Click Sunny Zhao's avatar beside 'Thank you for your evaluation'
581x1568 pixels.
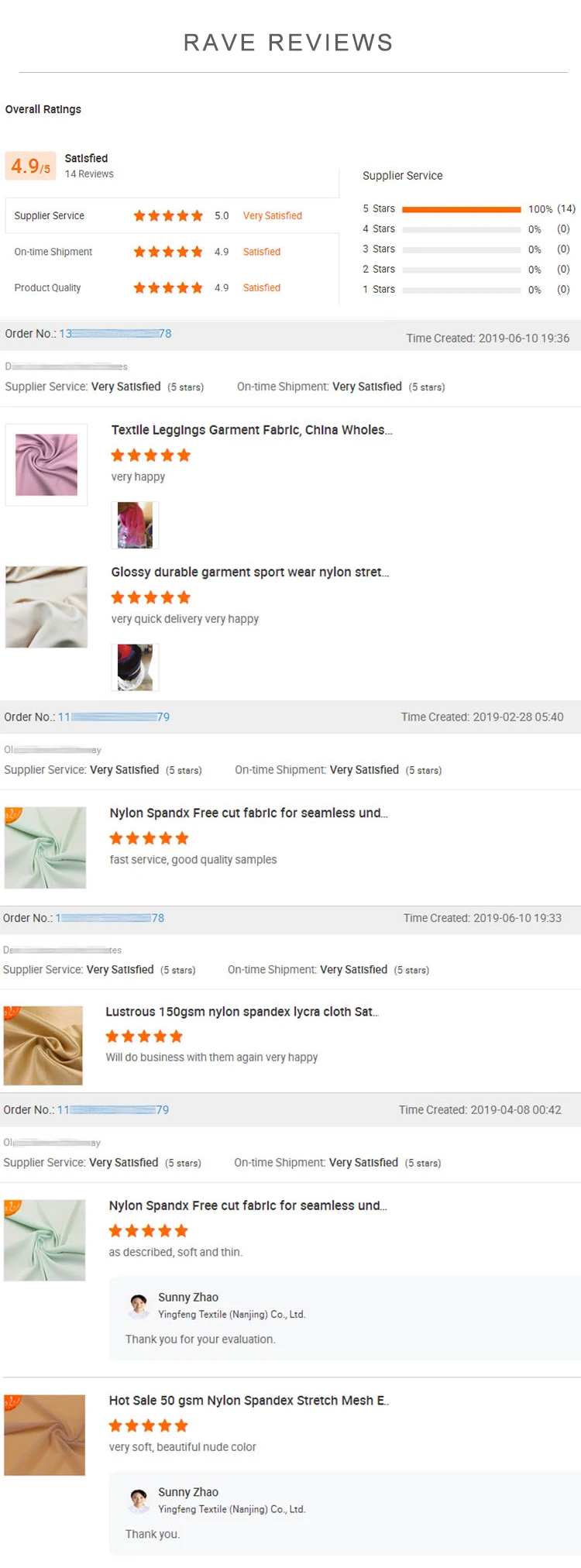coord(139,1305)
